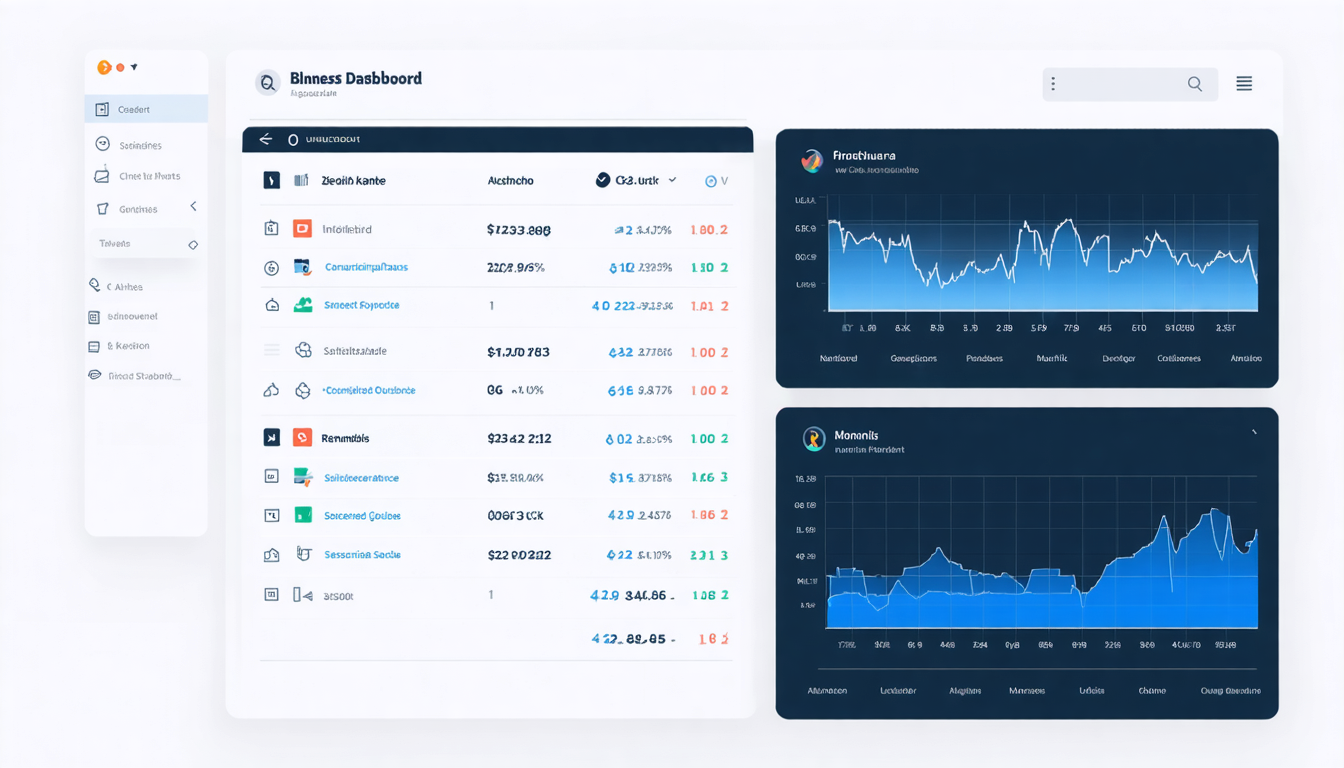Click the bucket icon beside 'Gontines' in sidebar

102,209
